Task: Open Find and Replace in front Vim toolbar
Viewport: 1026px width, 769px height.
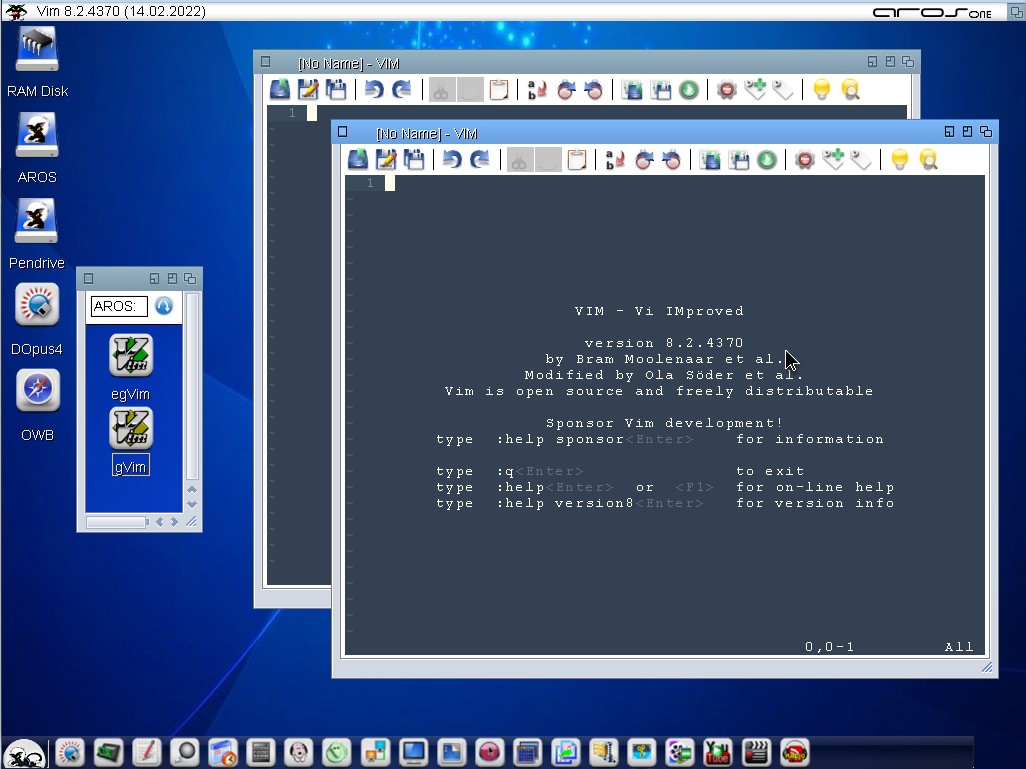Action: 616,160
